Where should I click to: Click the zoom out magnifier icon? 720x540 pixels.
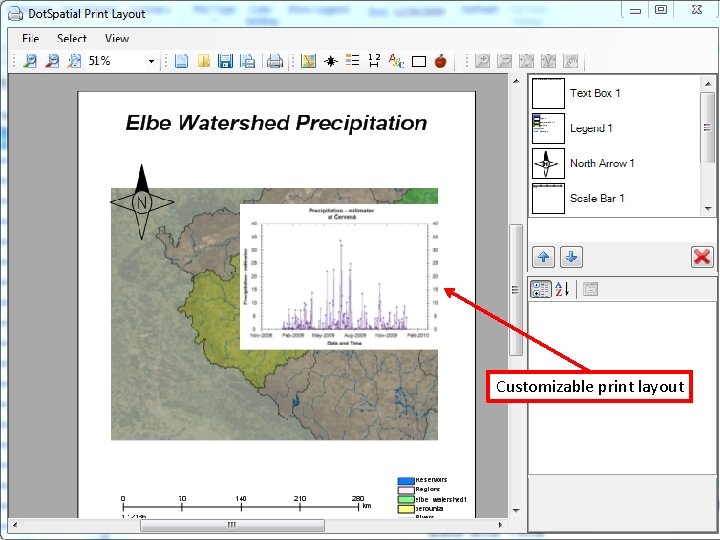[x=53, y=61]
